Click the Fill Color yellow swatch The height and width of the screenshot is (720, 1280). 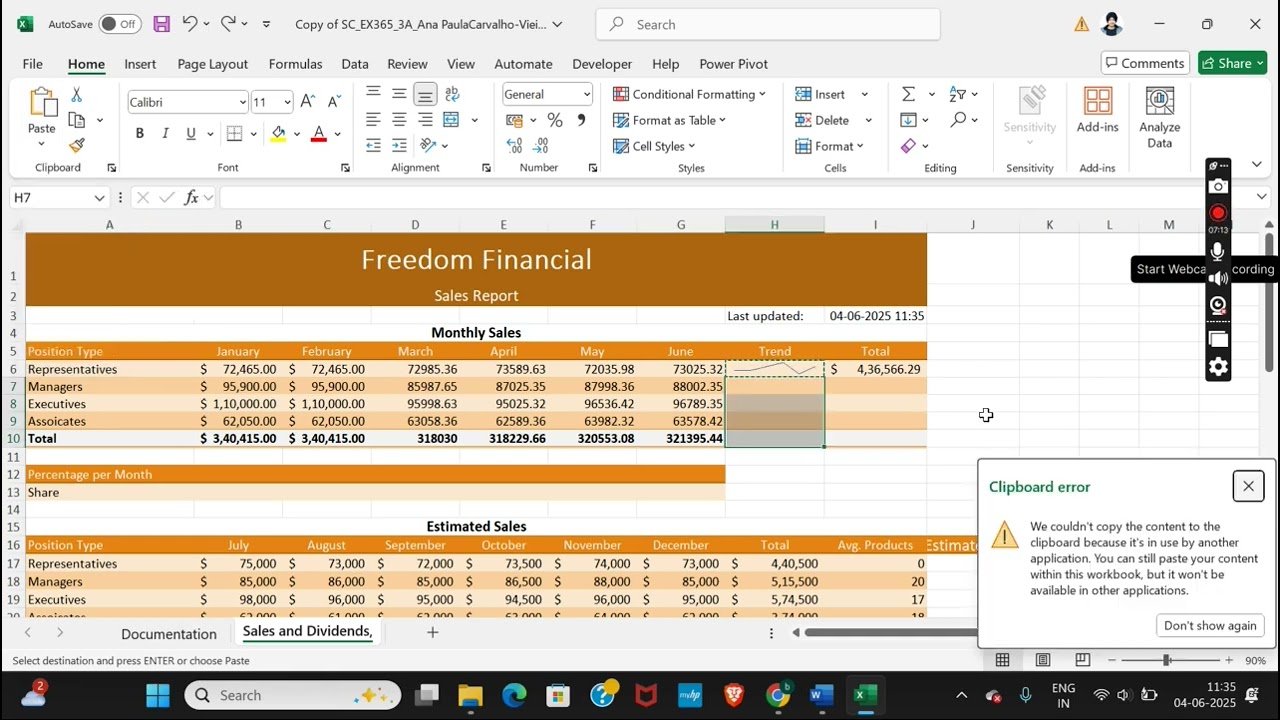click(x=279, y=134)
